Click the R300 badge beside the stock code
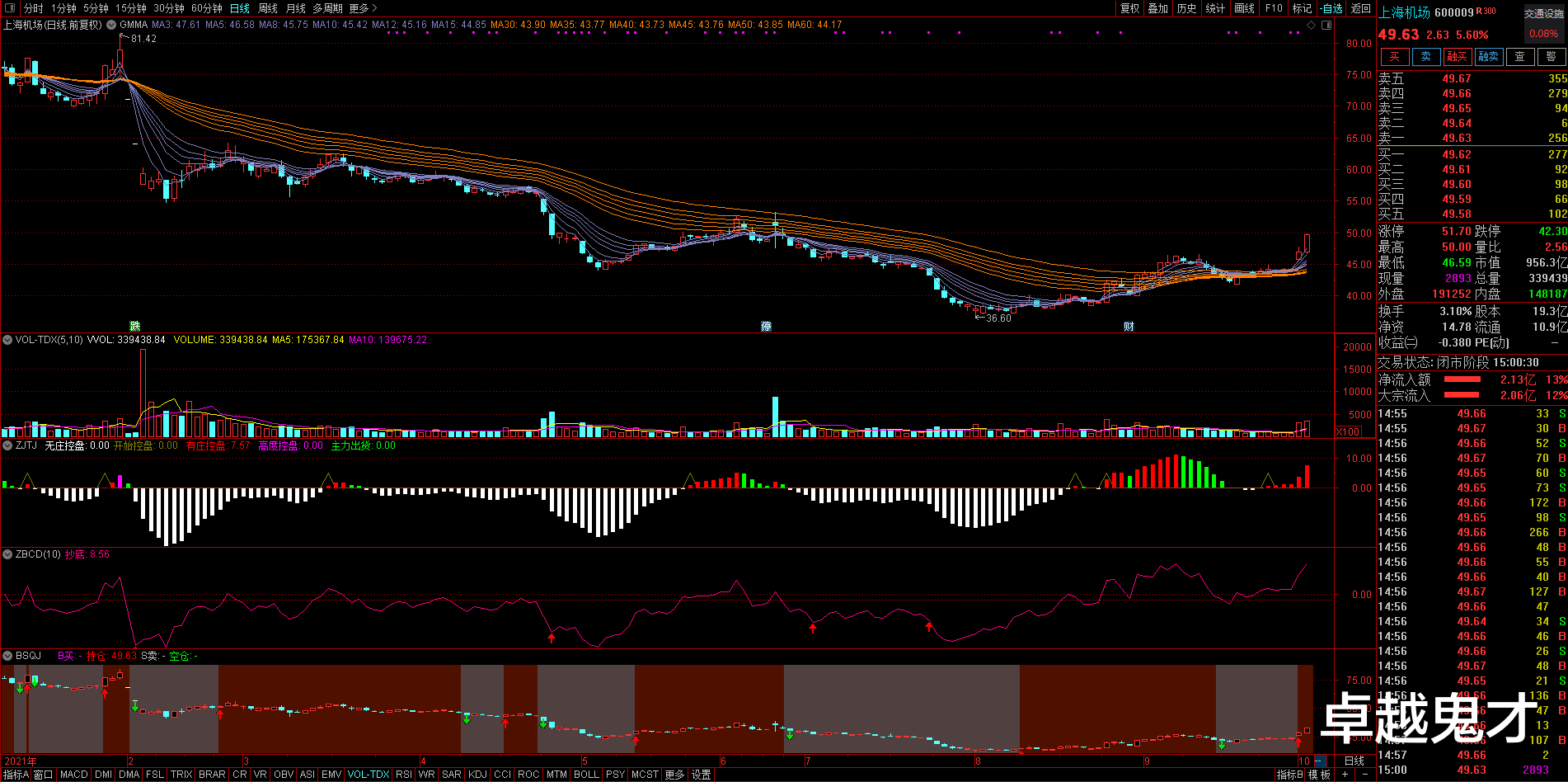The width and height of the screenshot is (1568, 782). [1486, 11]
